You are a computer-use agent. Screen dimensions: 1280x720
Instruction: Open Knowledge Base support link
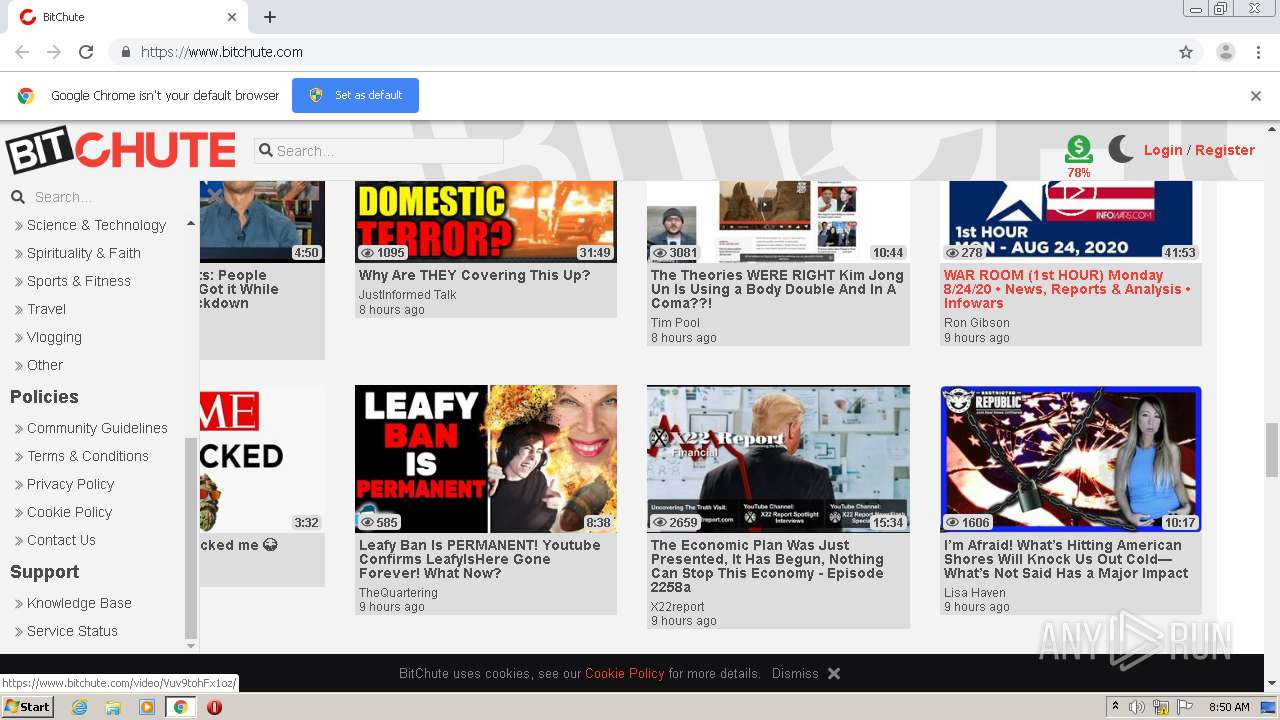[79, 603]
